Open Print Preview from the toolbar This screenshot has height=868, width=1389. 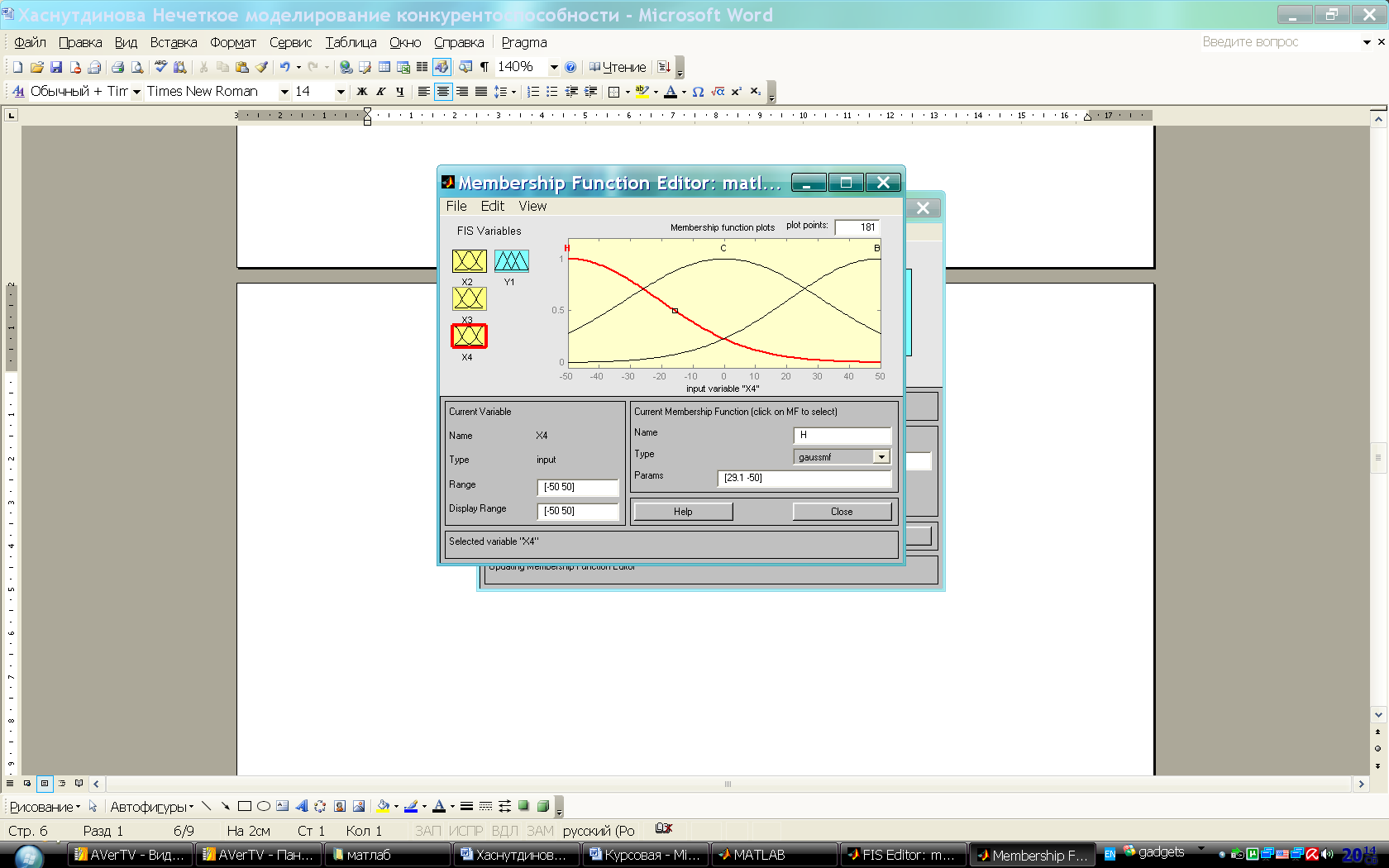(x=136, y=67)
